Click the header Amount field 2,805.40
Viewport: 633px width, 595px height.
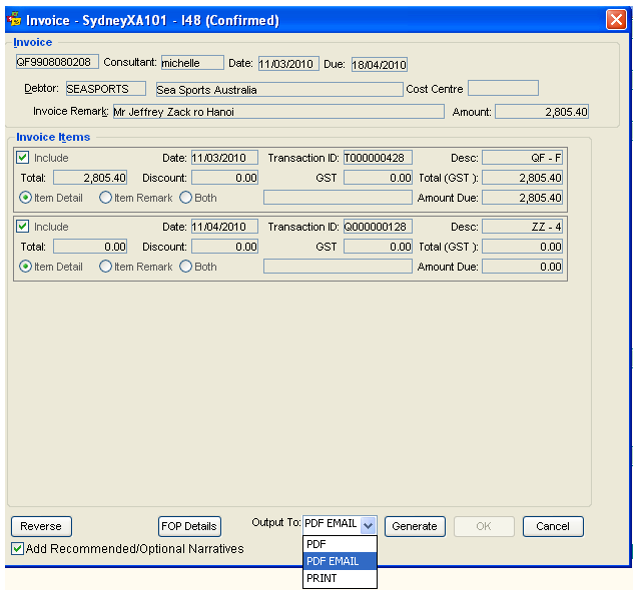[542, 112]
